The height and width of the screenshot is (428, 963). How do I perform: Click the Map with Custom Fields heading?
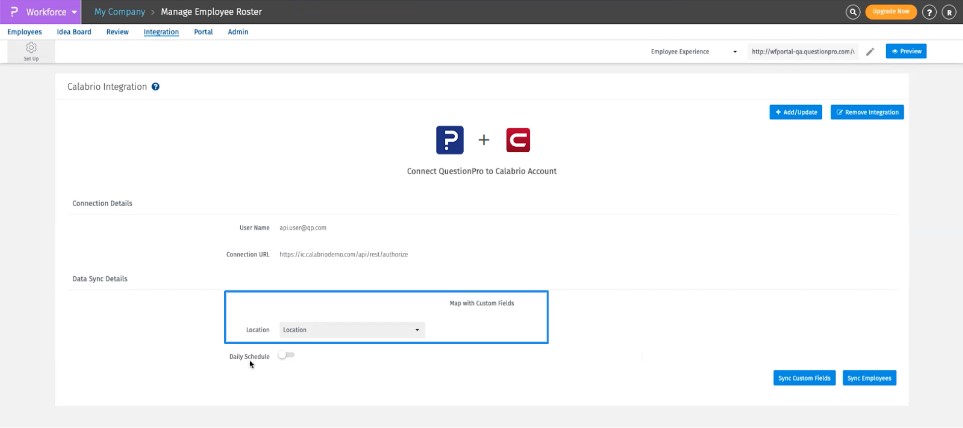(x=482, y=303)
